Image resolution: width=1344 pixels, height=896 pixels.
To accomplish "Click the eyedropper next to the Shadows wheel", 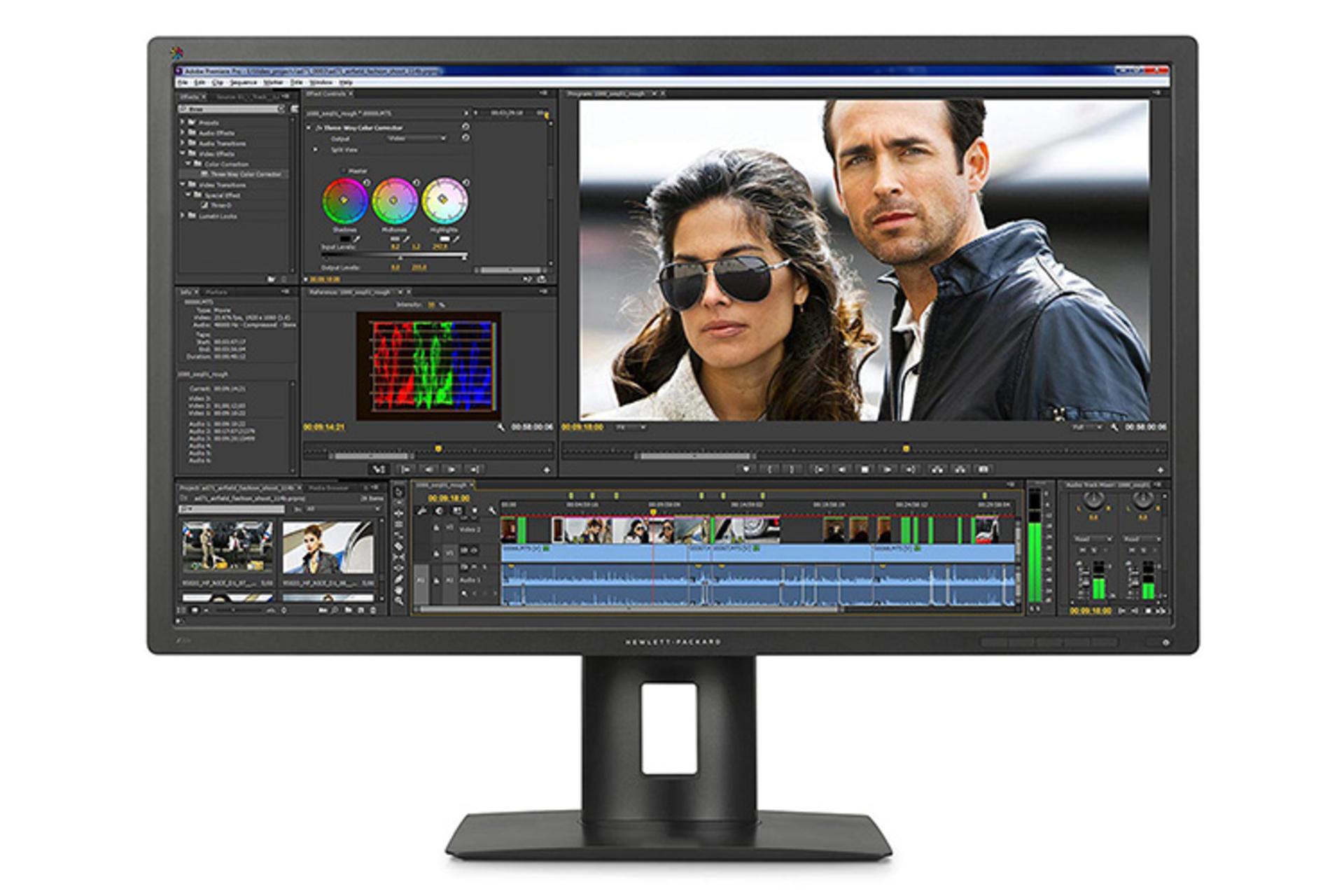I will (x=357, y=239).
